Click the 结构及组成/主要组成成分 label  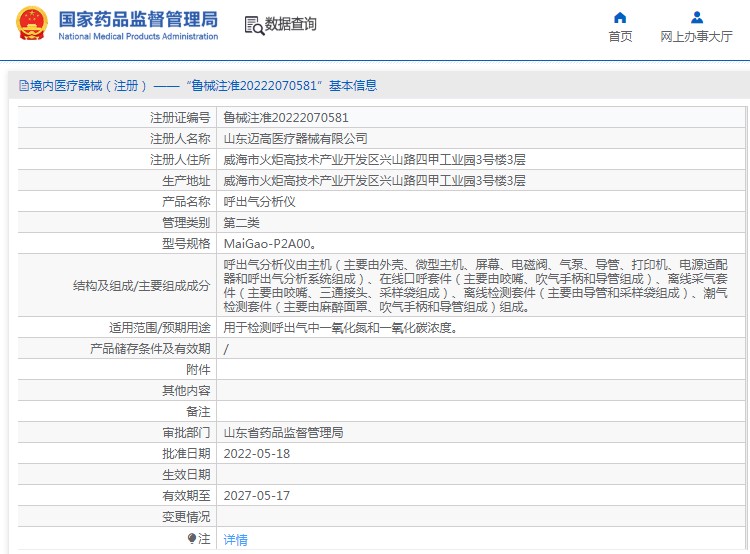(x=142, y=286)
